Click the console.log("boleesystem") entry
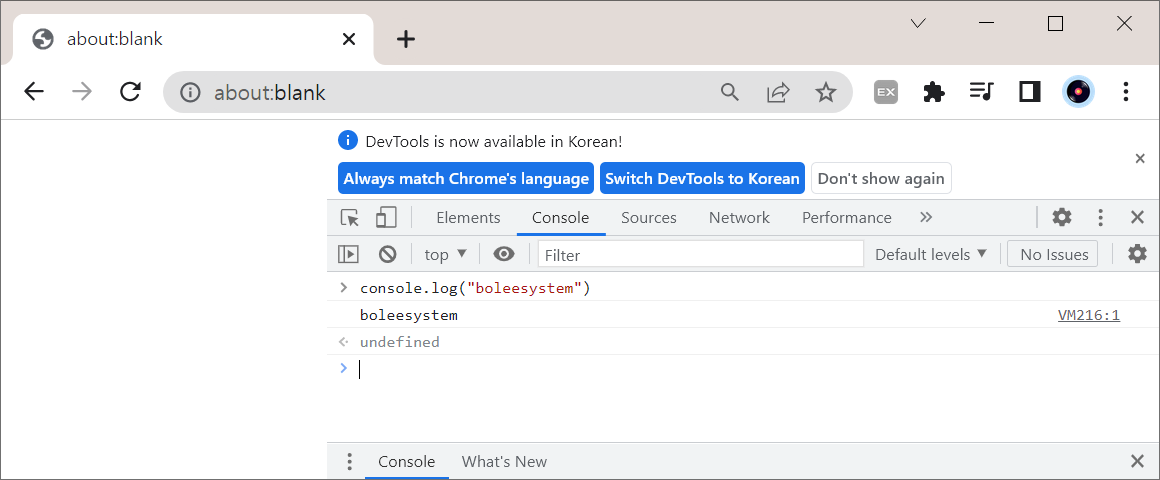The width and height of the screenshot is (1160, 480). (x=475, y=288)
